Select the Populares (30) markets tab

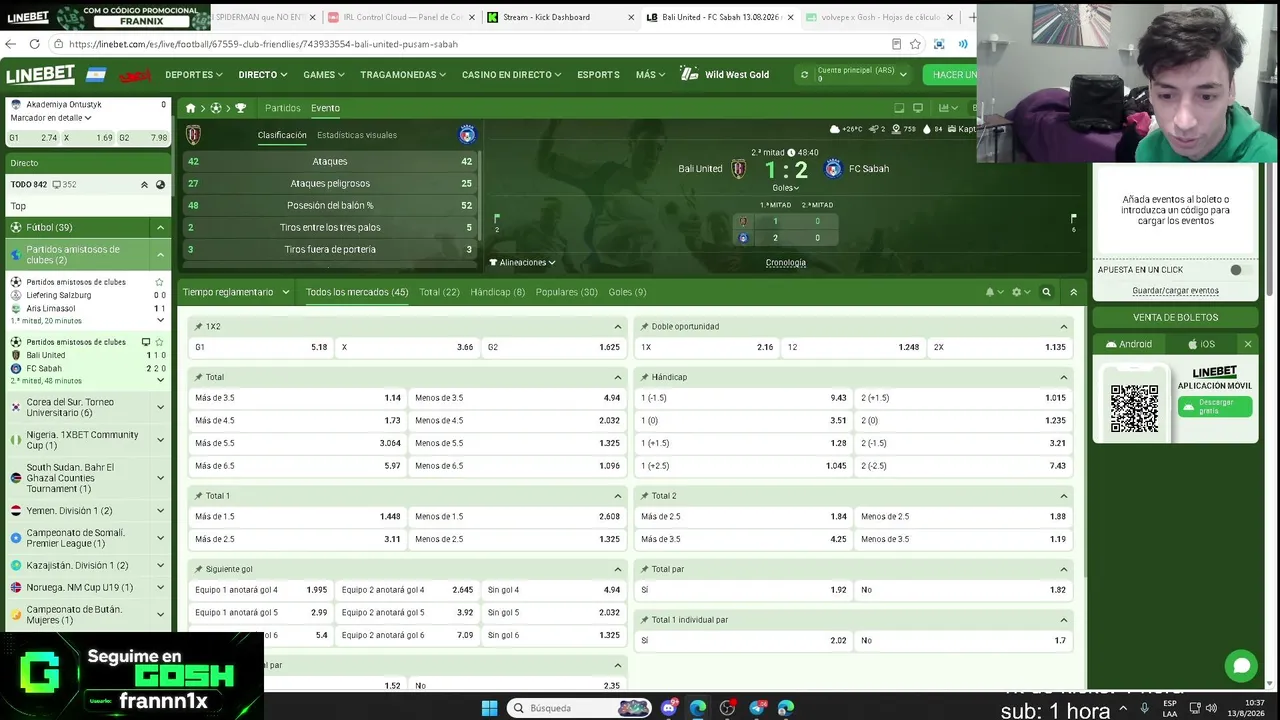[567, 292]
